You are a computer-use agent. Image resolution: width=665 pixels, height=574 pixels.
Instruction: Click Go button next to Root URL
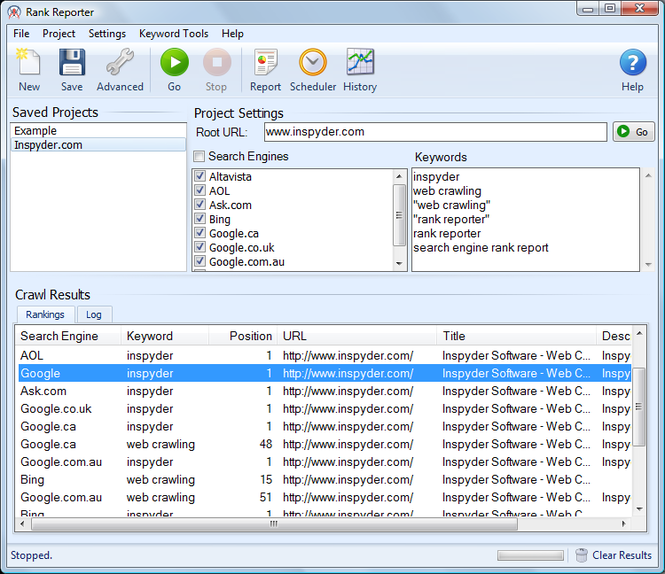click(634, 132)
